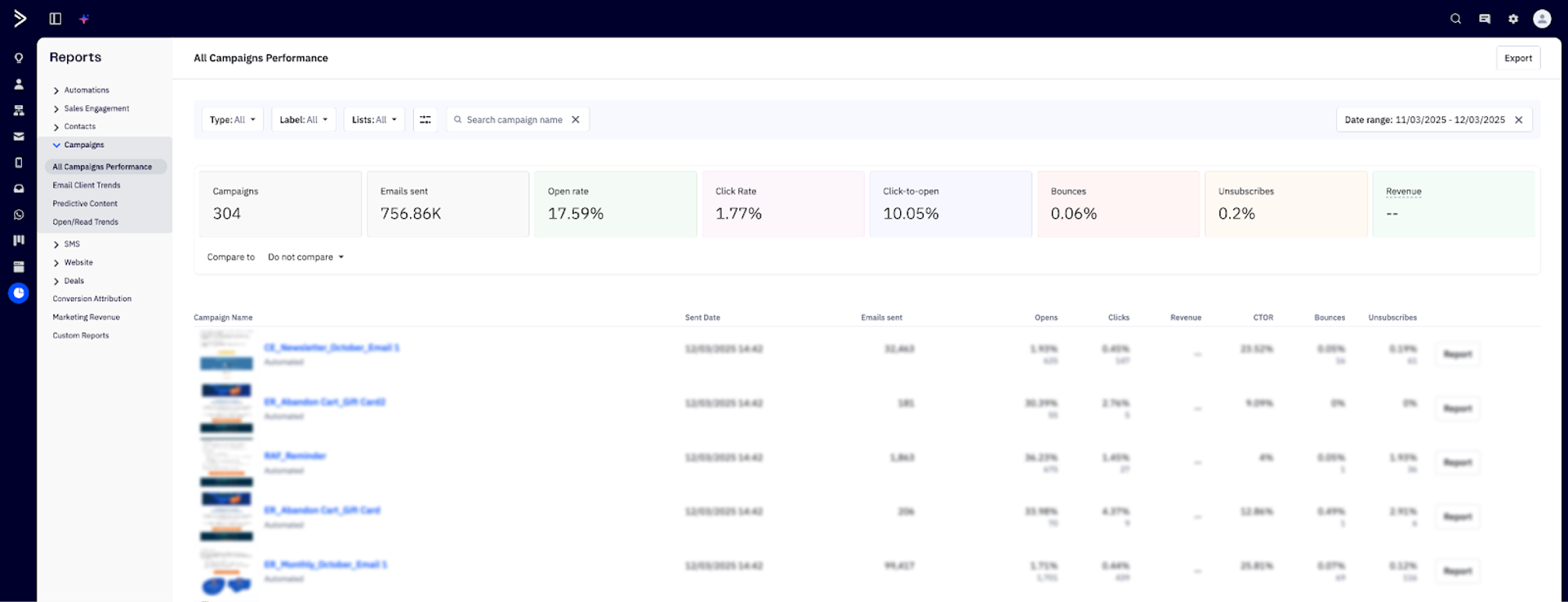This screenshot has width=1568, height=602.
Task: Open the Type: All filter dropdown
Action: click(232, 120)
